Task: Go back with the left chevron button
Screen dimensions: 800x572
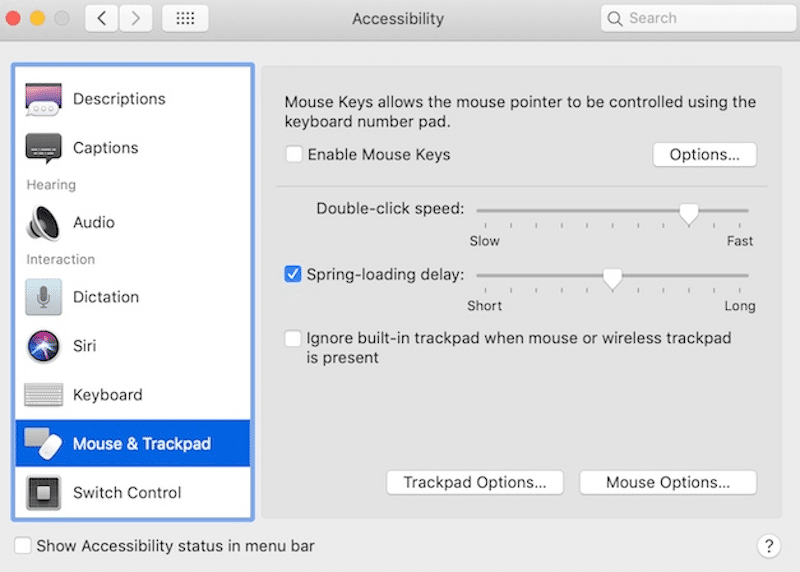Action: tap(102, 18)
